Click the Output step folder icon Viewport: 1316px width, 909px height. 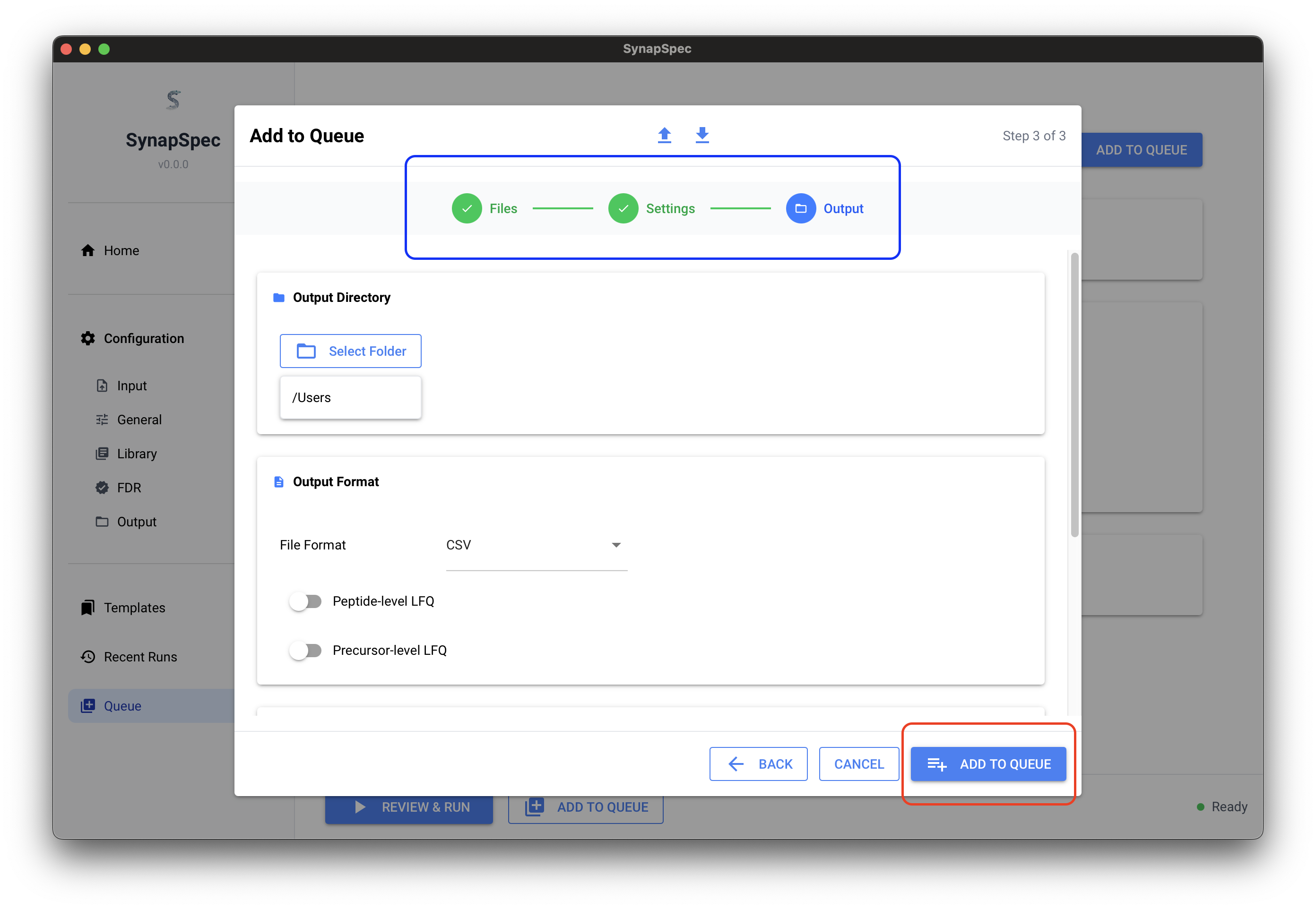[x=800, y=208]
